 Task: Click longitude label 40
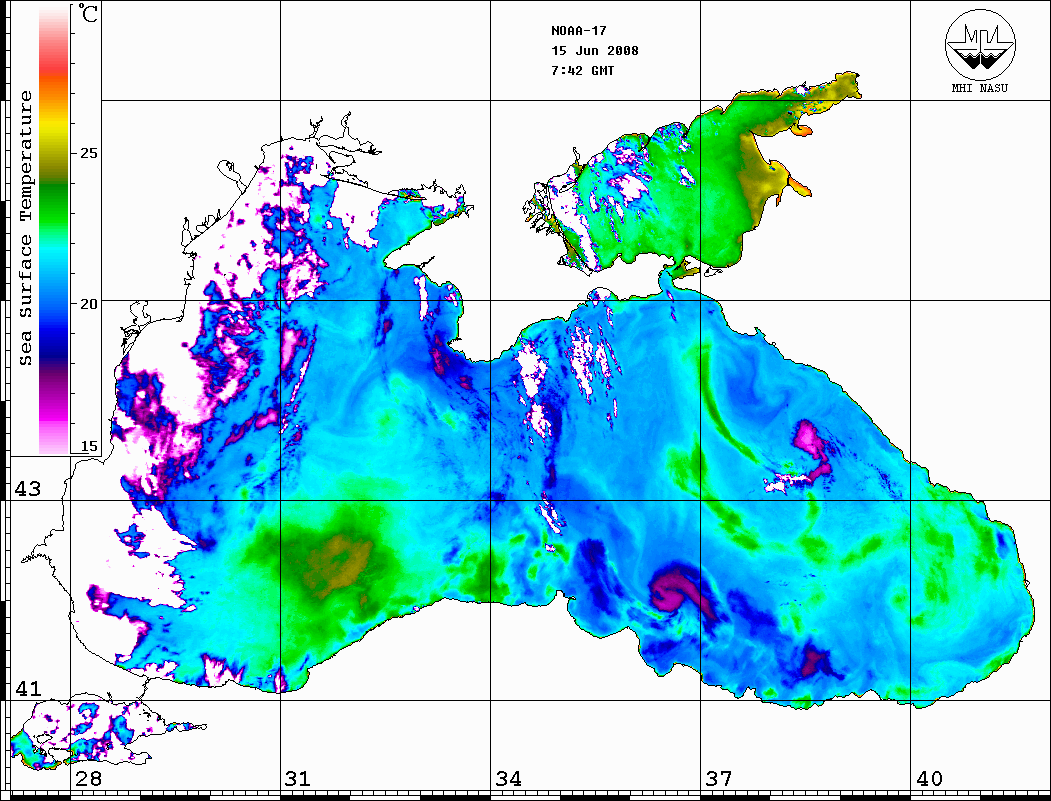pyautogui.click(x=929, y=778)
